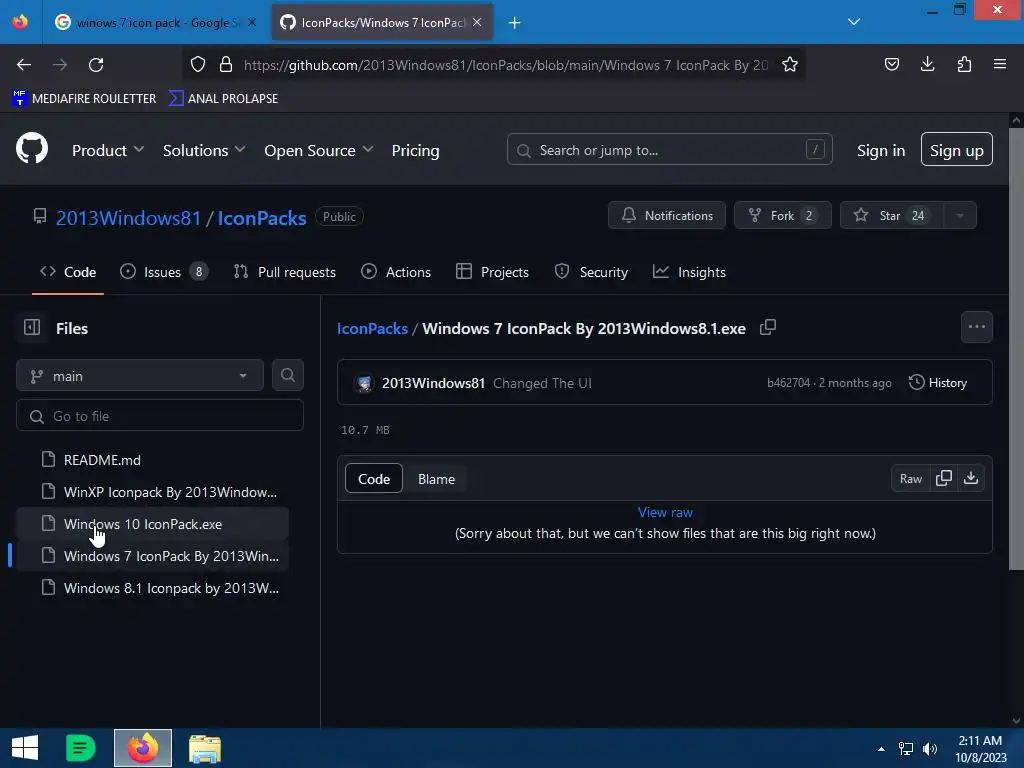Expand the Product menu
This screenshot has width=1024, height=768.
point(108,150)
